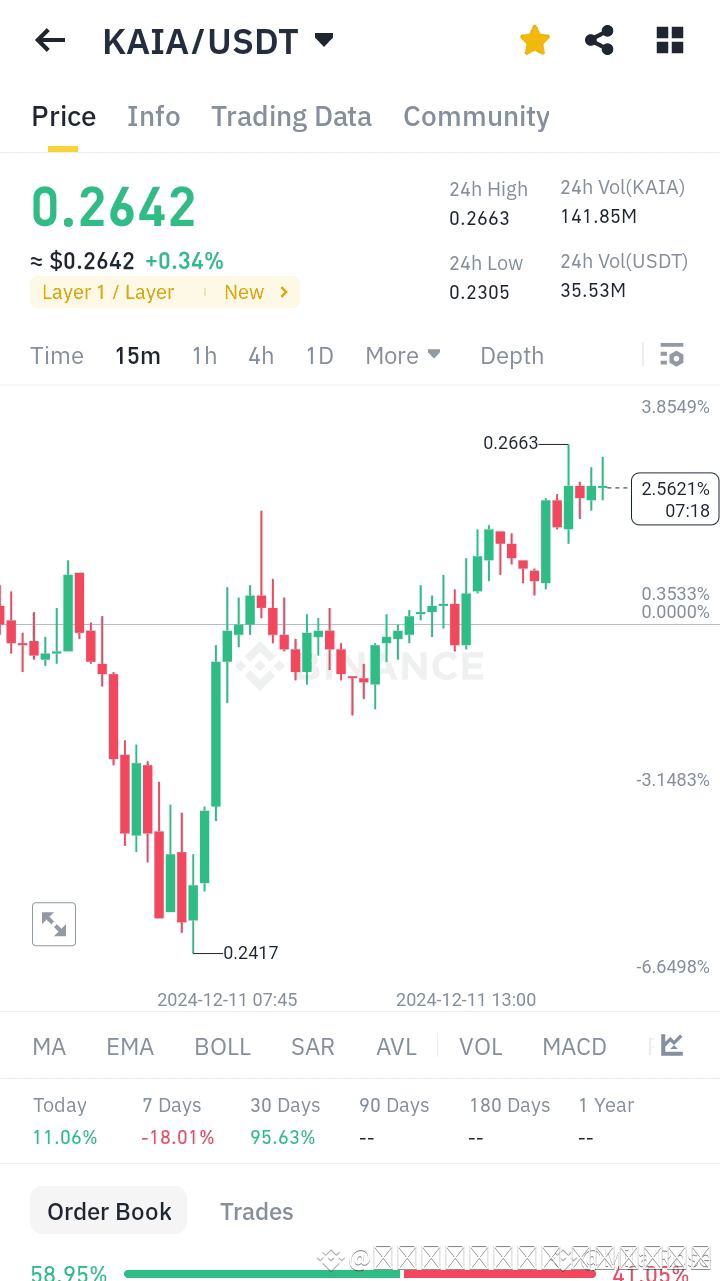Open the share options for KAIA/USDT
This screenshot has width=720, height=1281.
tap(599, 40)
